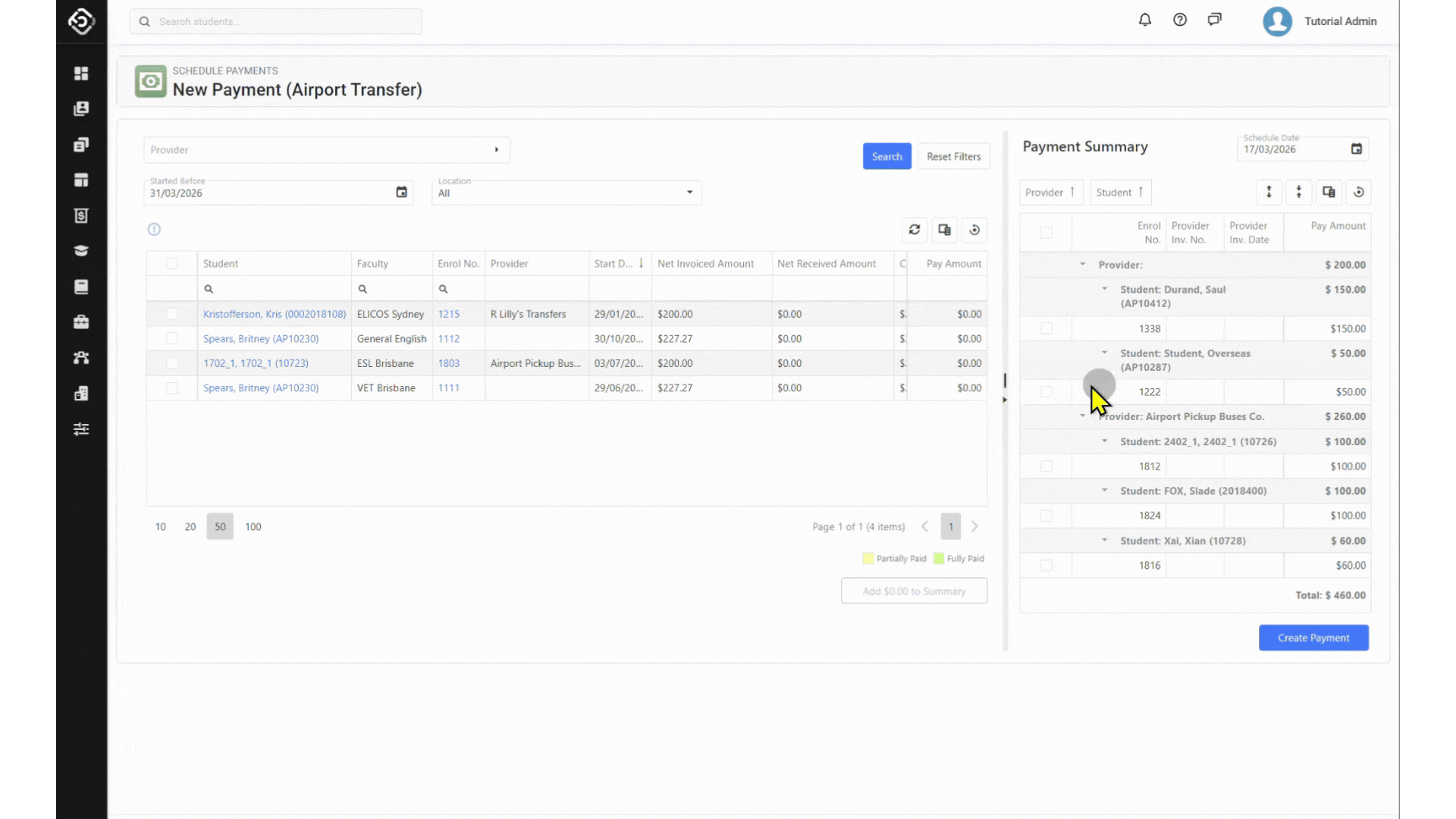
Task: Toggle the select-all checkbox in student grid header
Action: [172, 264]
